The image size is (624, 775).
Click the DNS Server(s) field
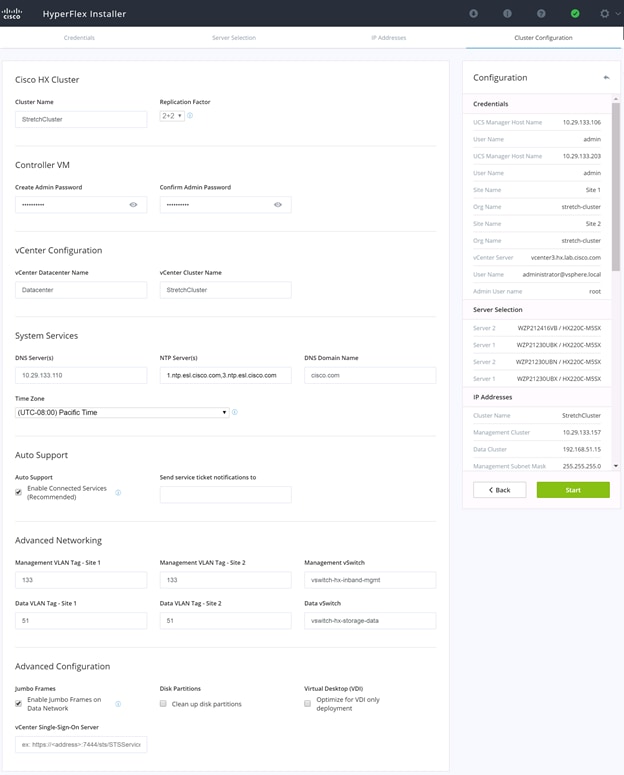[x=81, y=375]
